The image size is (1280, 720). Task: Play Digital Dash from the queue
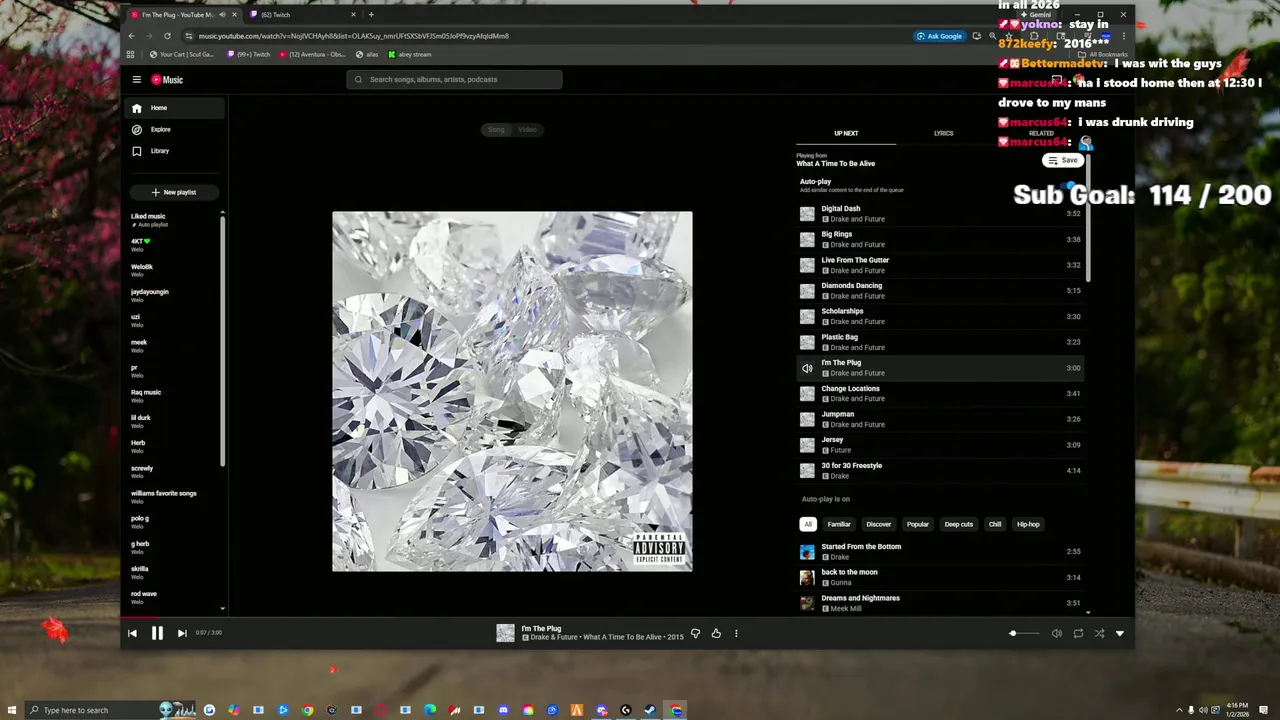(x=940, y=214)
